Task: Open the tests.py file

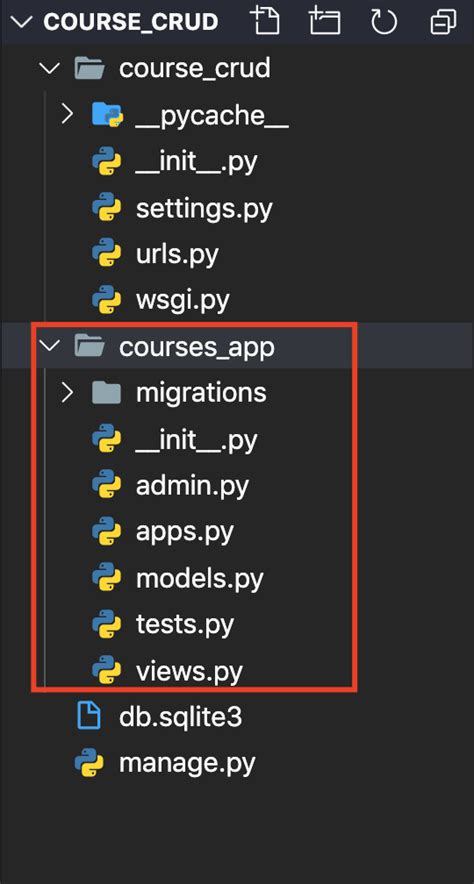Action: pos(185,625)
